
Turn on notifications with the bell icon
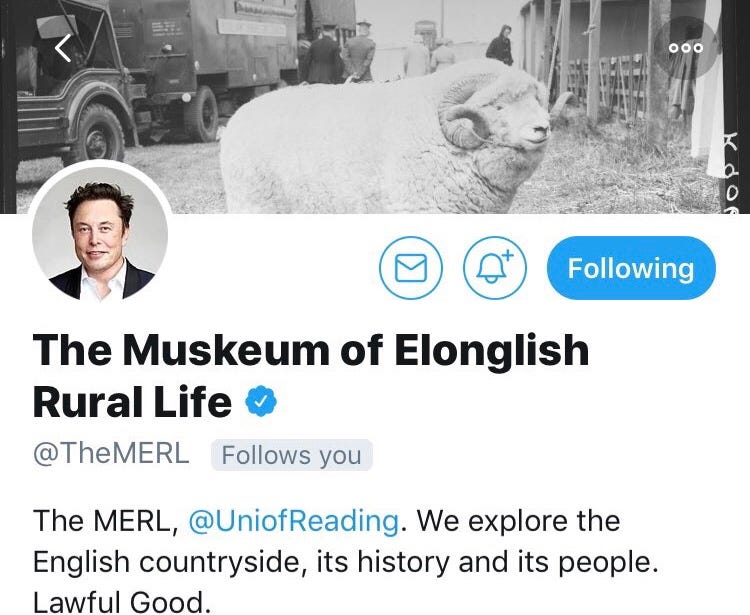pyautogui.click(x=495, y=268)
